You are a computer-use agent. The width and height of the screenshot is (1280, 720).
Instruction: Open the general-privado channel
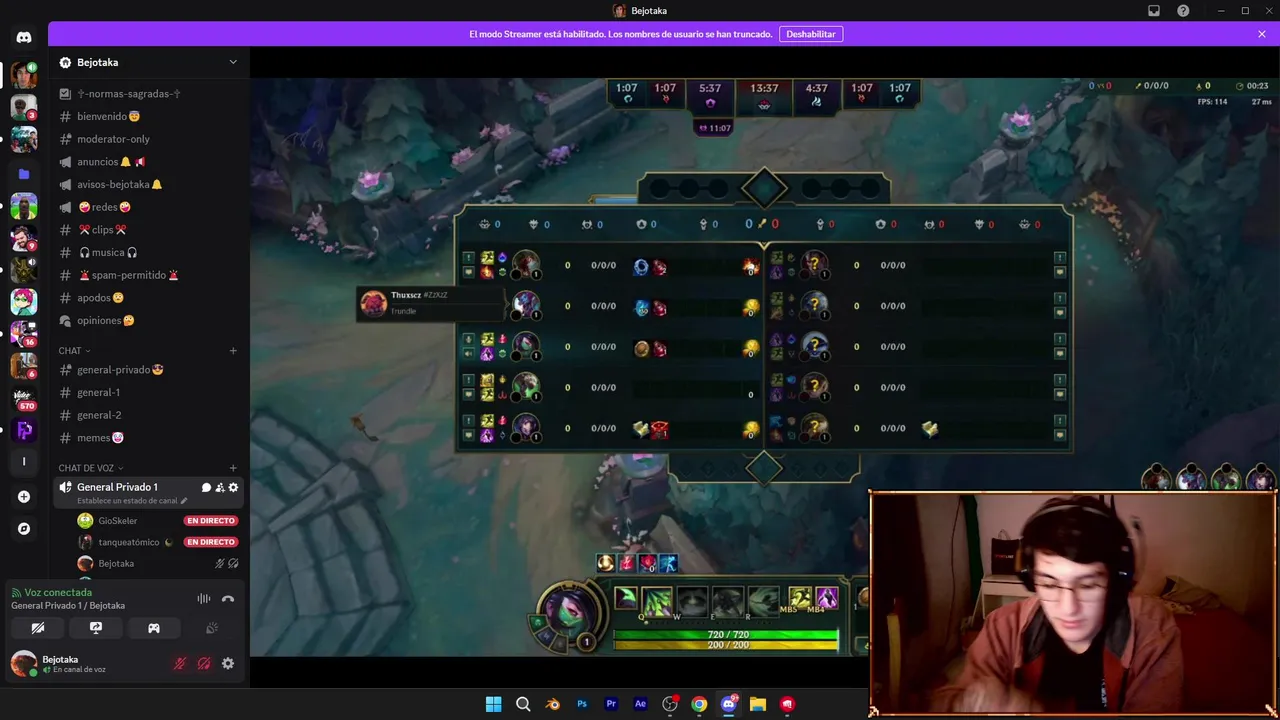pyautogui.click(x=149, y=370)
